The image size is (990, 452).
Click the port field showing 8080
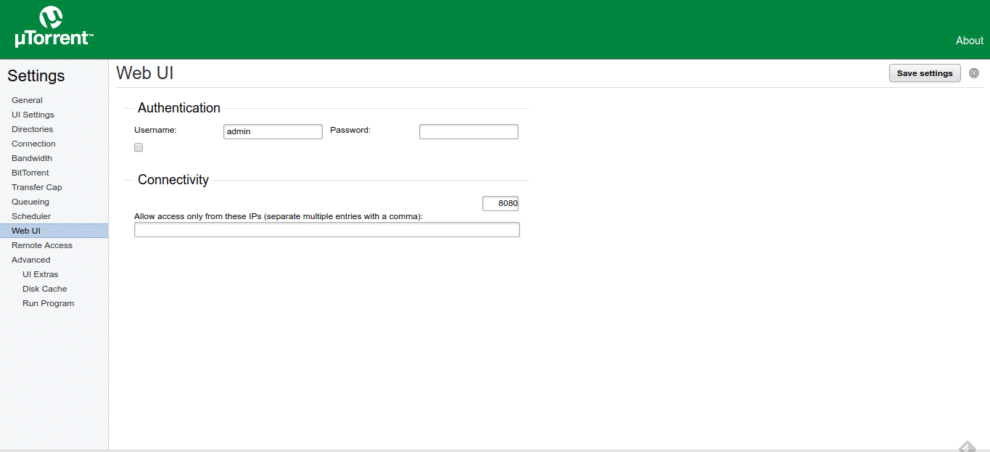point(501,203)
